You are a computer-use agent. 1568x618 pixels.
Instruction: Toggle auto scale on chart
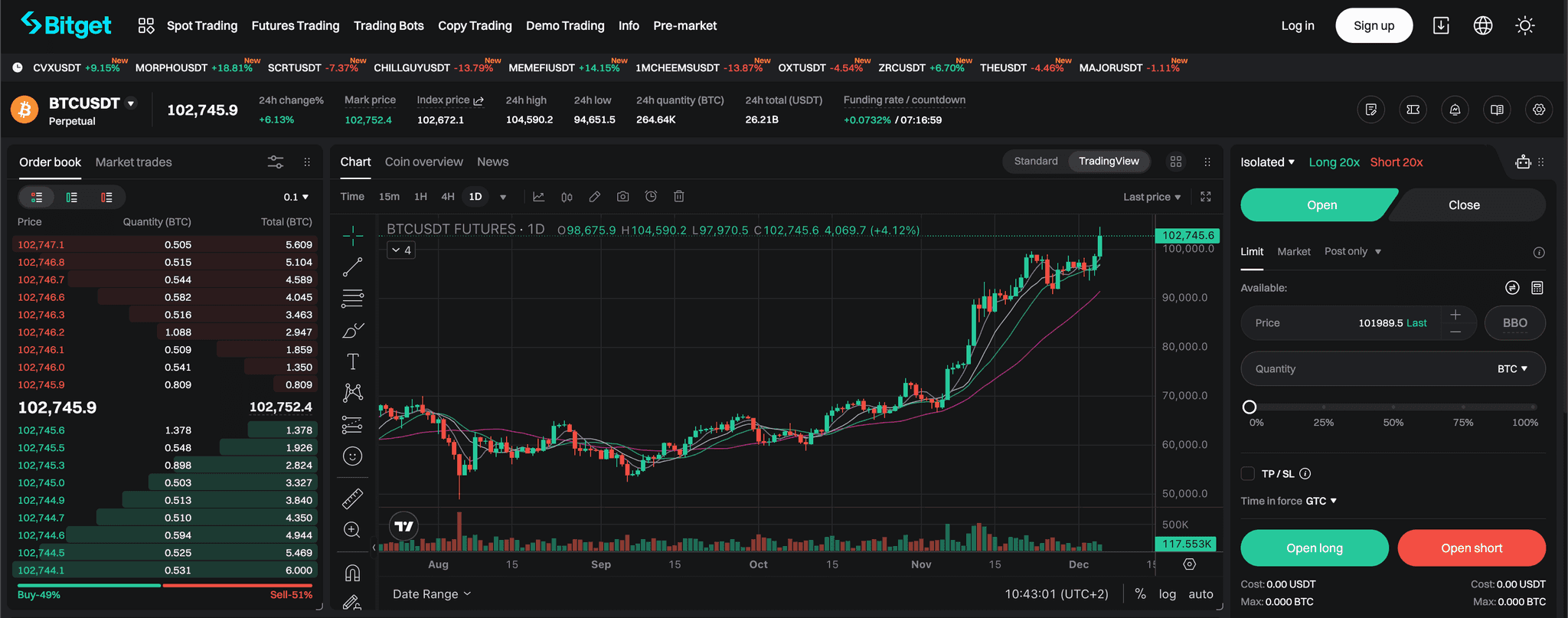tap(1200, 594)
